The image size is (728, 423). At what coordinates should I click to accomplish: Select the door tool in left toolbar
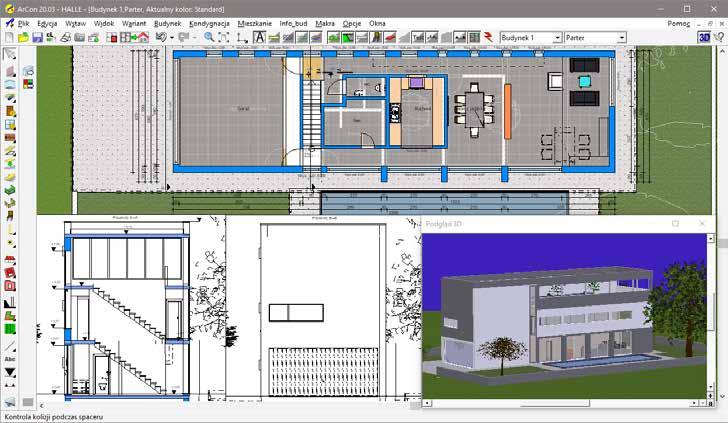pos(10,111)
